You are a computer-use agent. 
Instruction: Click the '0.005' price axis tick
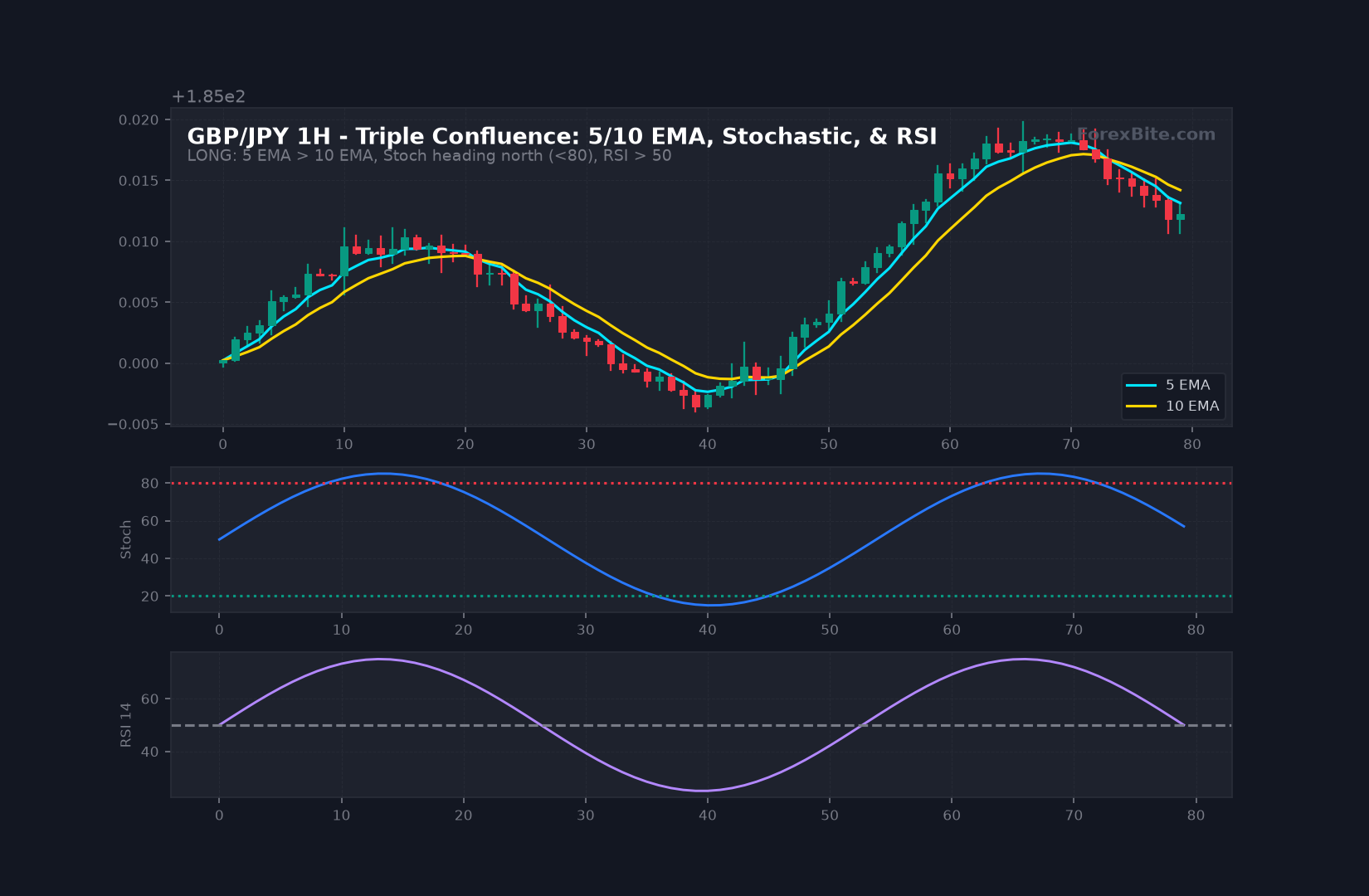coord(139,303)
